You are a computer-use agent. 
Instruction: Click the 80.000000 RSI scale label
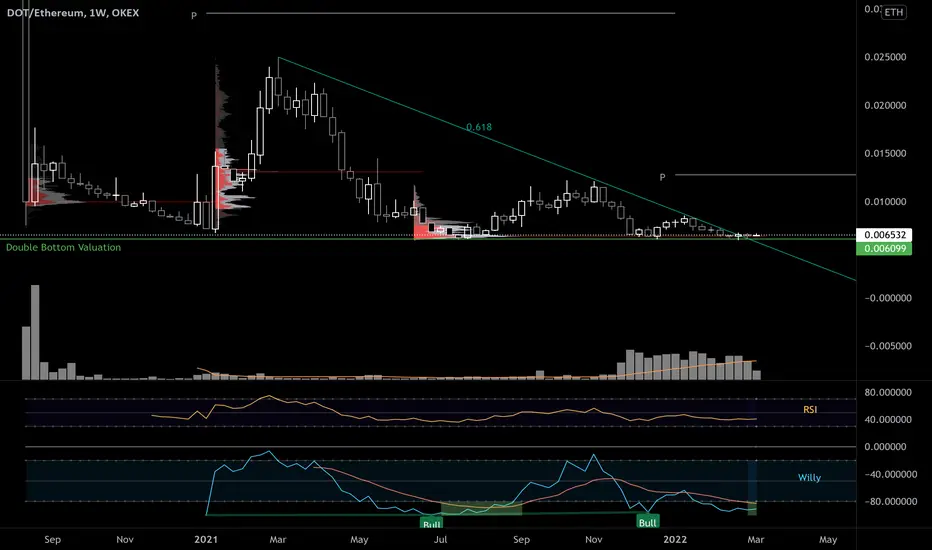(x=887, y=392)
